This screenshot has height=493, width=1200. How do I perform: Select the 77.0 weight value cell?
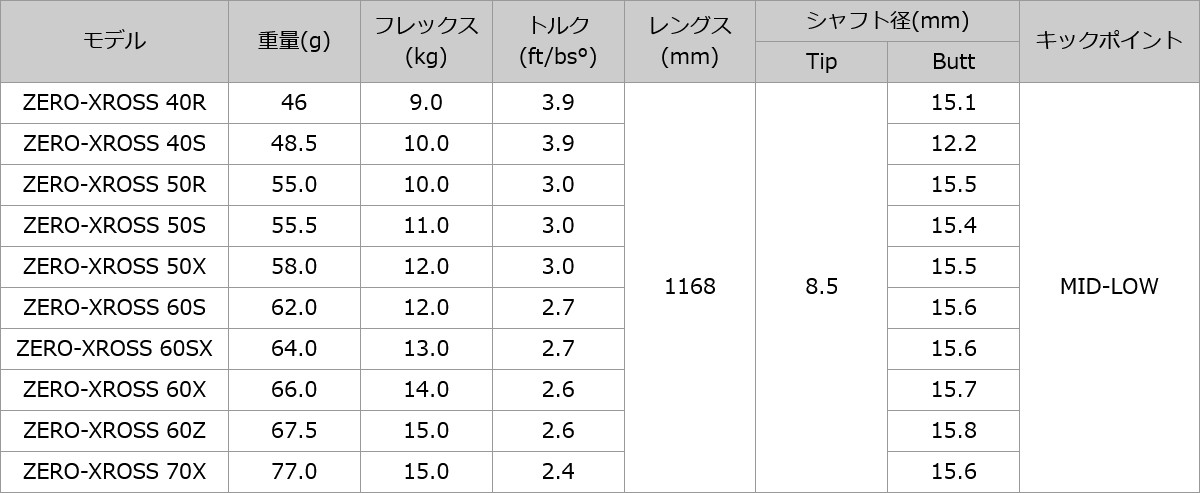click(294, 471)
